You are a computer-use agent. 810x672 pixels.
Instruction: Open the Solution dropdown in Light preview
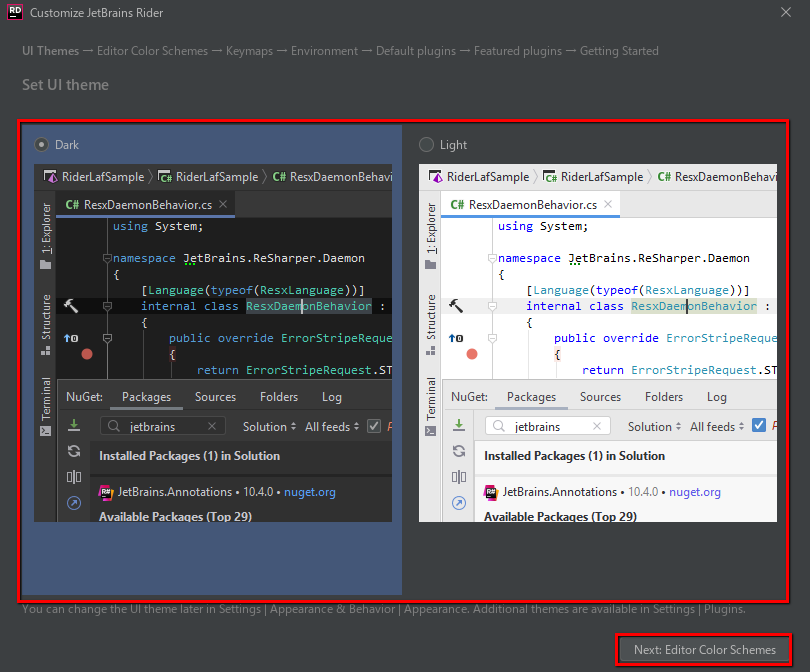[655, 427]
